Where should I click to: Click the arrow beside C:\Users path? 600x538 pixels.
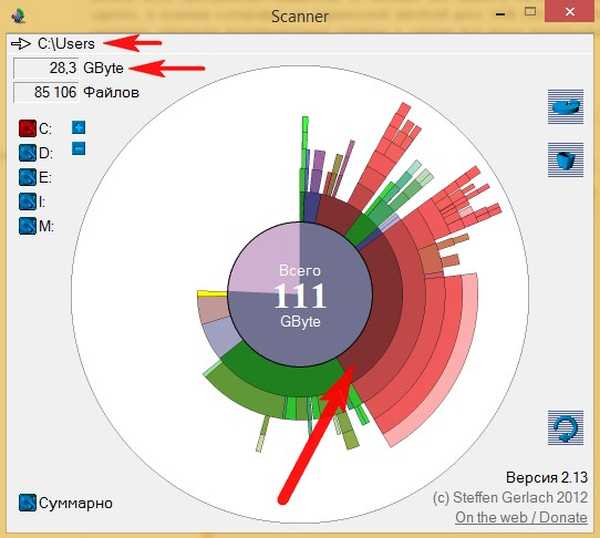click(21, 44)
